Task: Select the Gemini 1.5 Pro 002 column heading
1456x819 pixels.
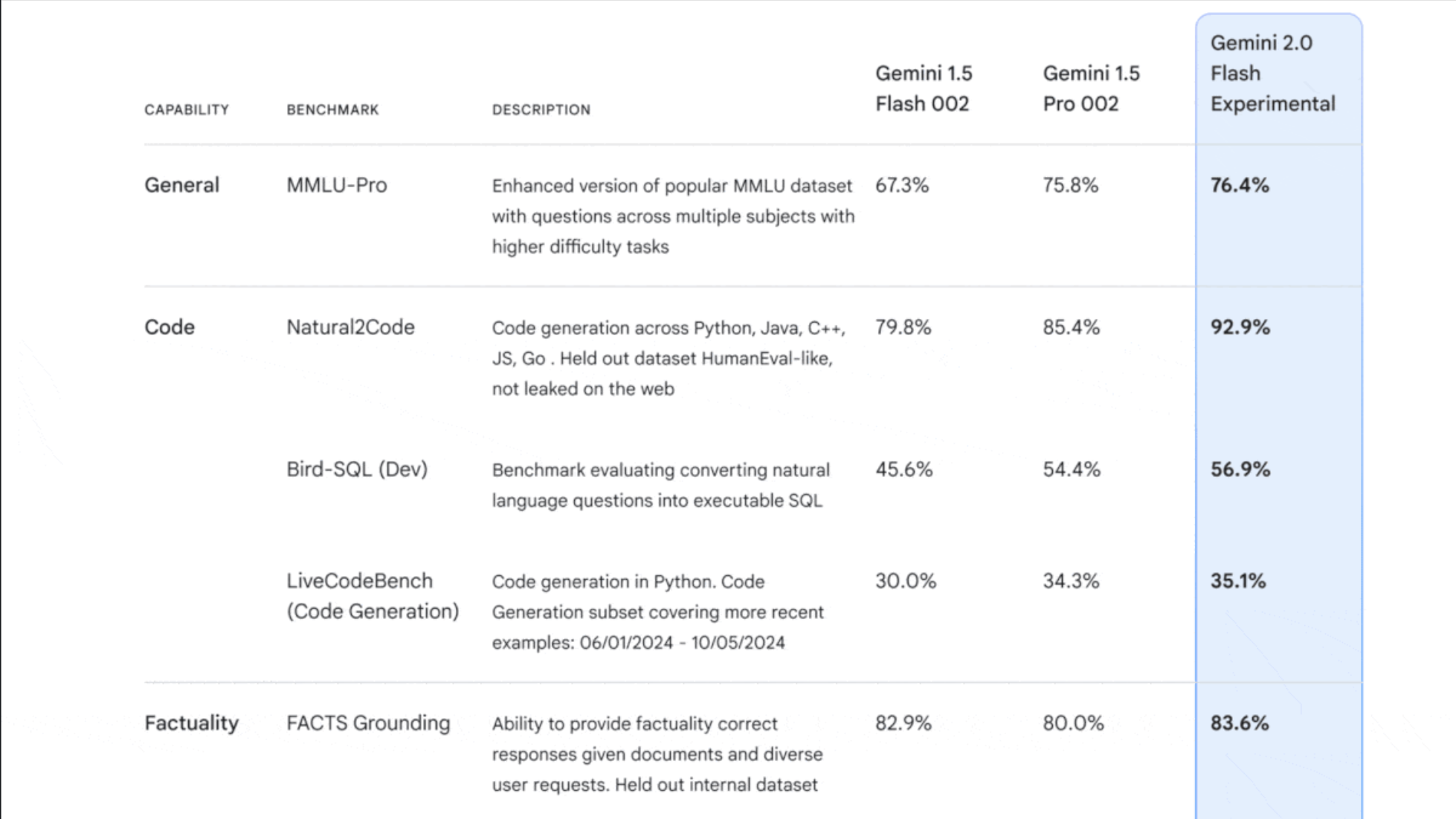Action: click(x=1091, y=88)
